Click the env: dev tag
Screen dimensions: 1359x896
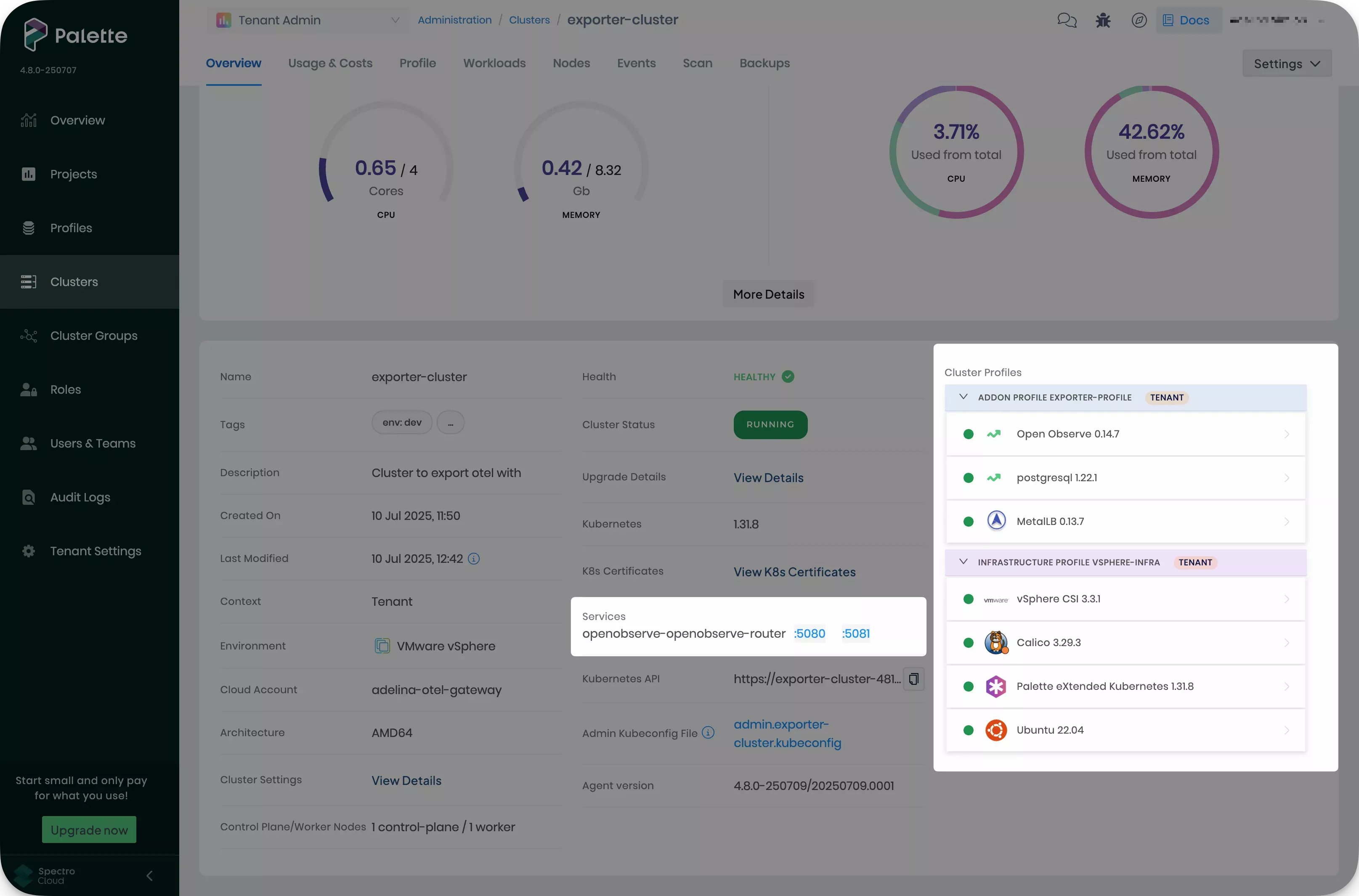[x=402, y=423]
